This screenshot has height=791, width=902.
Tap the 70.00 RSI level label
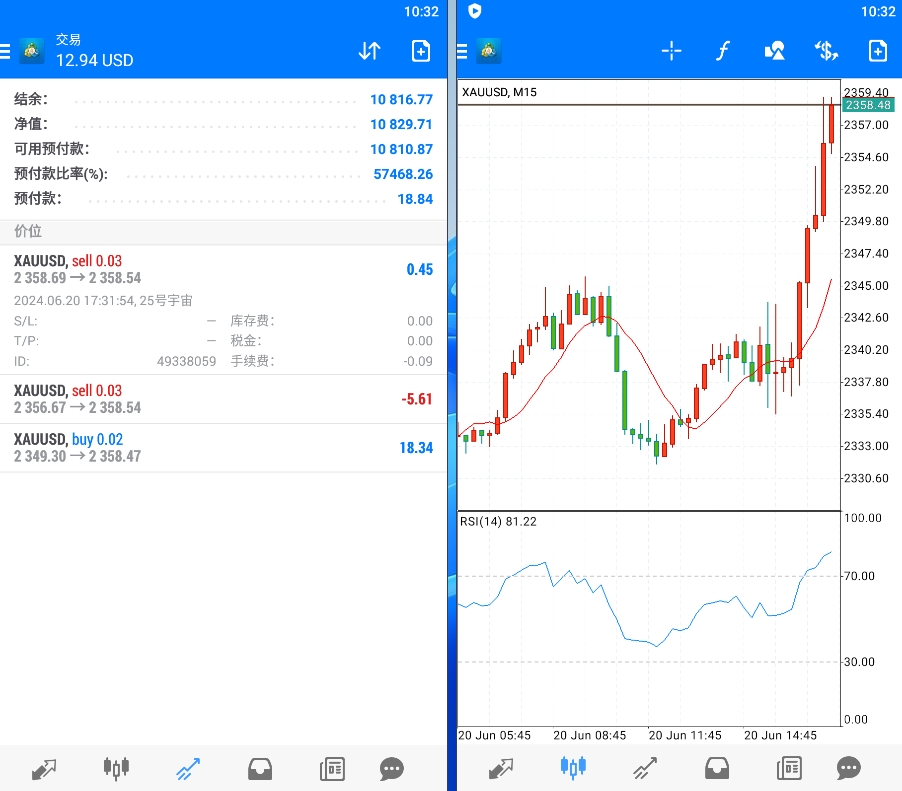point(859,576)
